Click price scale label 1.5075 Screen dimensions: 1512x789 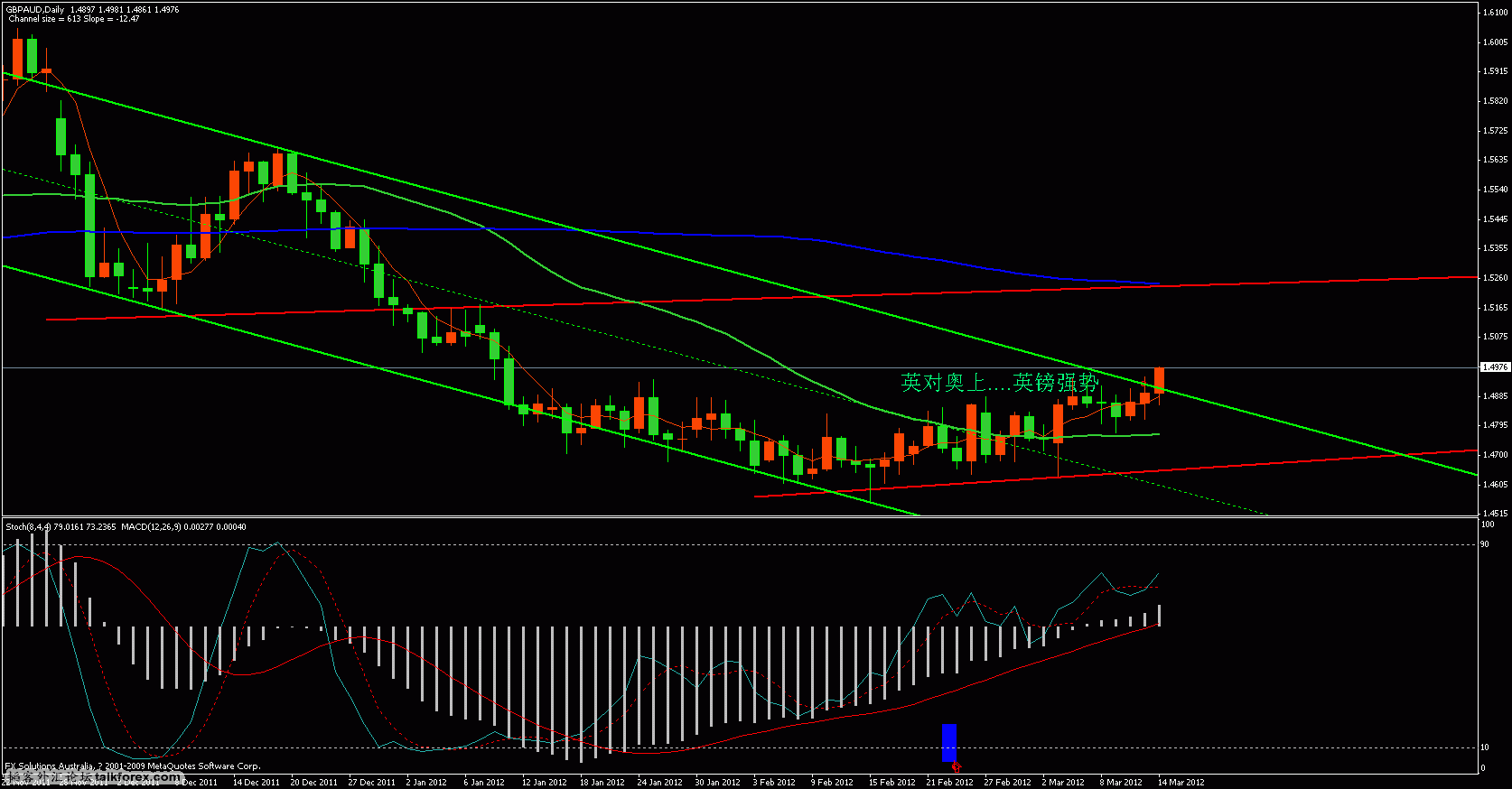tap(1496, 336)
